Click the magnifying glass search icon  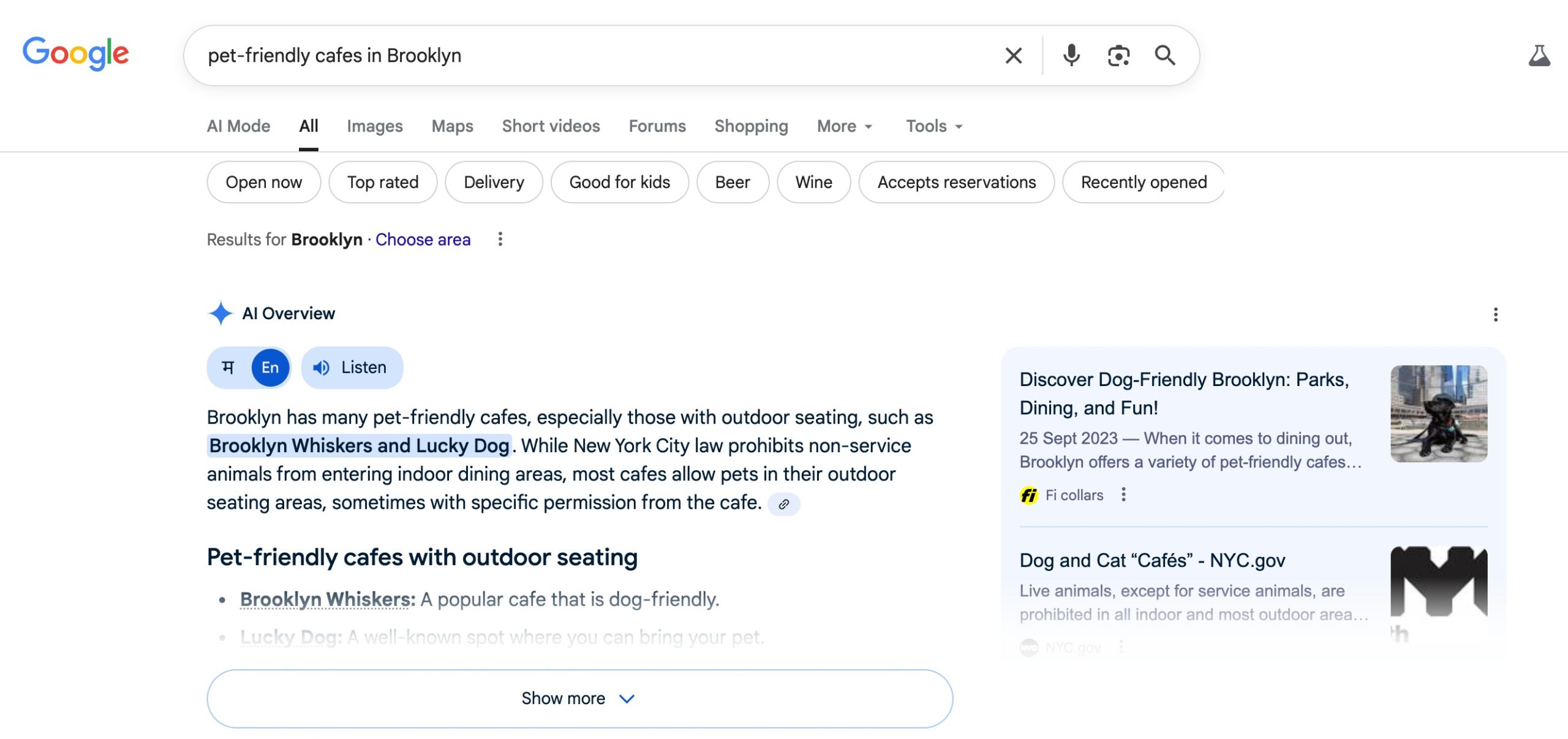click(1165, 56)
